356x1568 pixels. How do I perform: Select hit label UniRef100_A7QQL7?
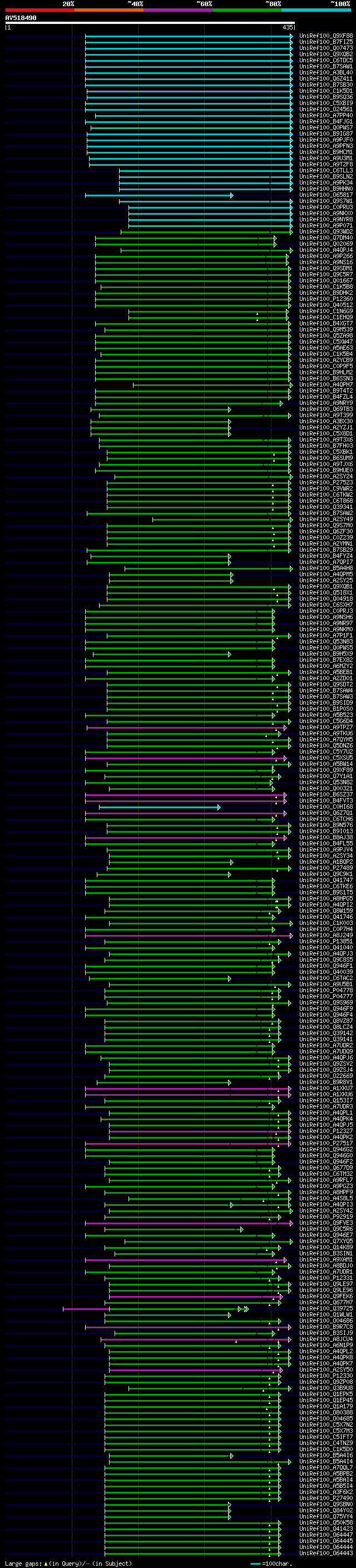click(x=326, y=1467)
